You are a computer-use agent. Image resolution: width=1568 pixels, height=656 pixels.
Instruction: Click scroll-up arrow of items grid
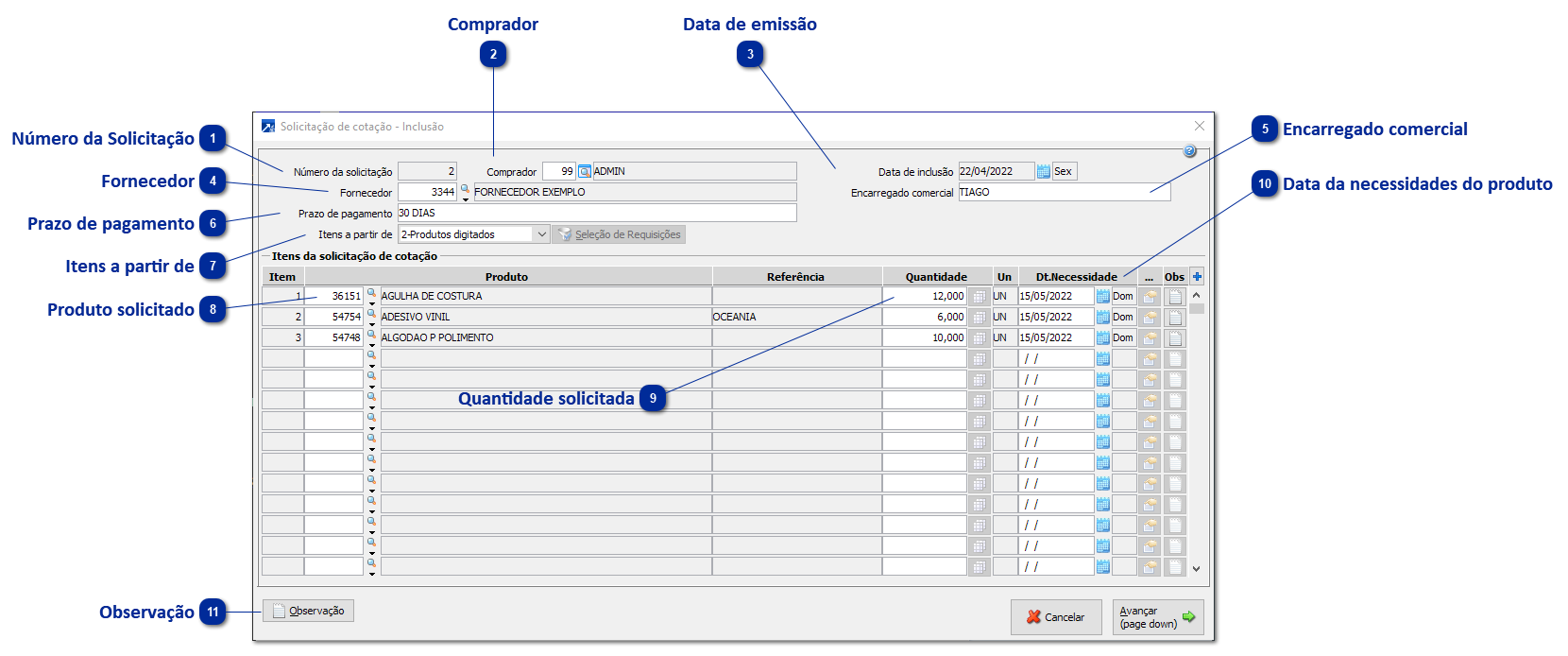tap(1197, 296)
